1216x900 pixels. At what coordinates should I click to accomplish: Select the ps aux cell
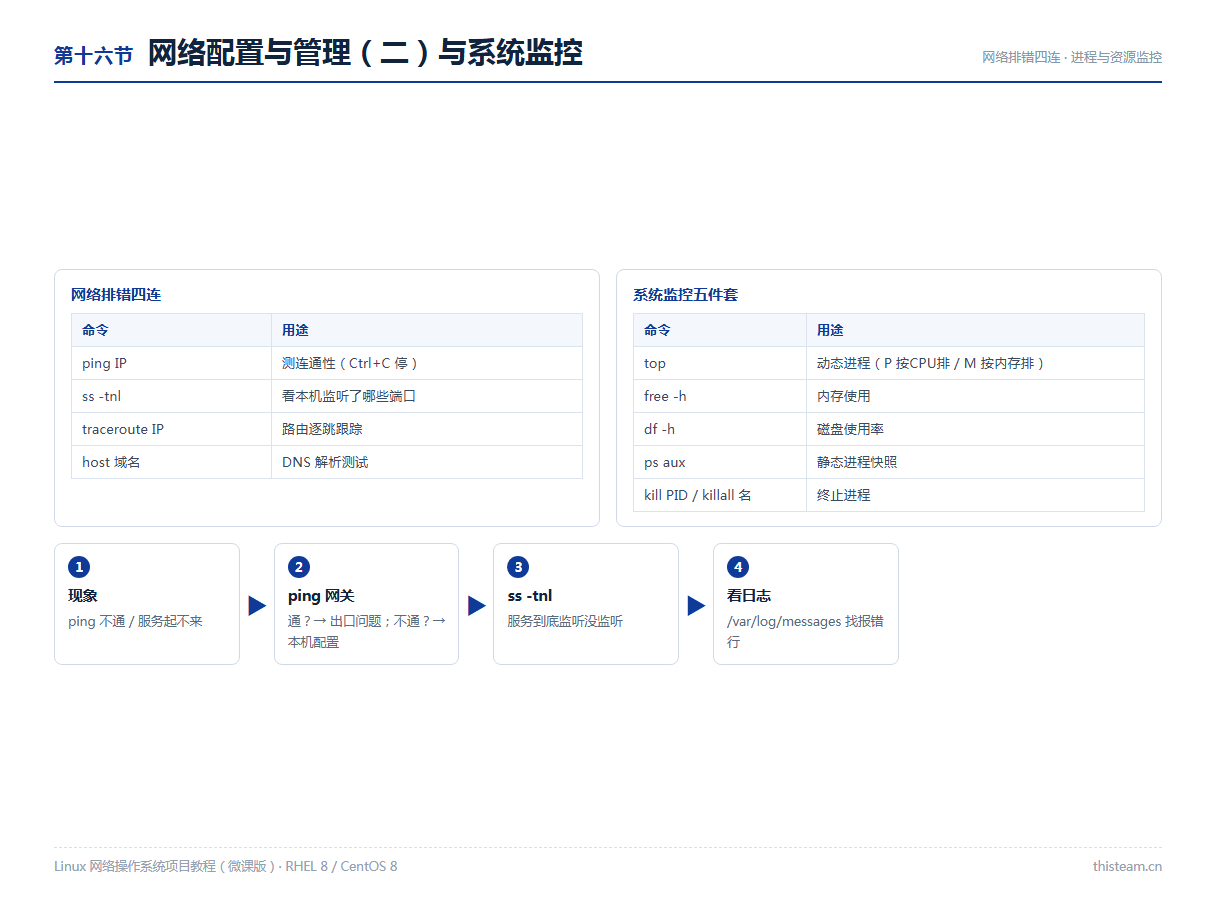click(720, 462)
